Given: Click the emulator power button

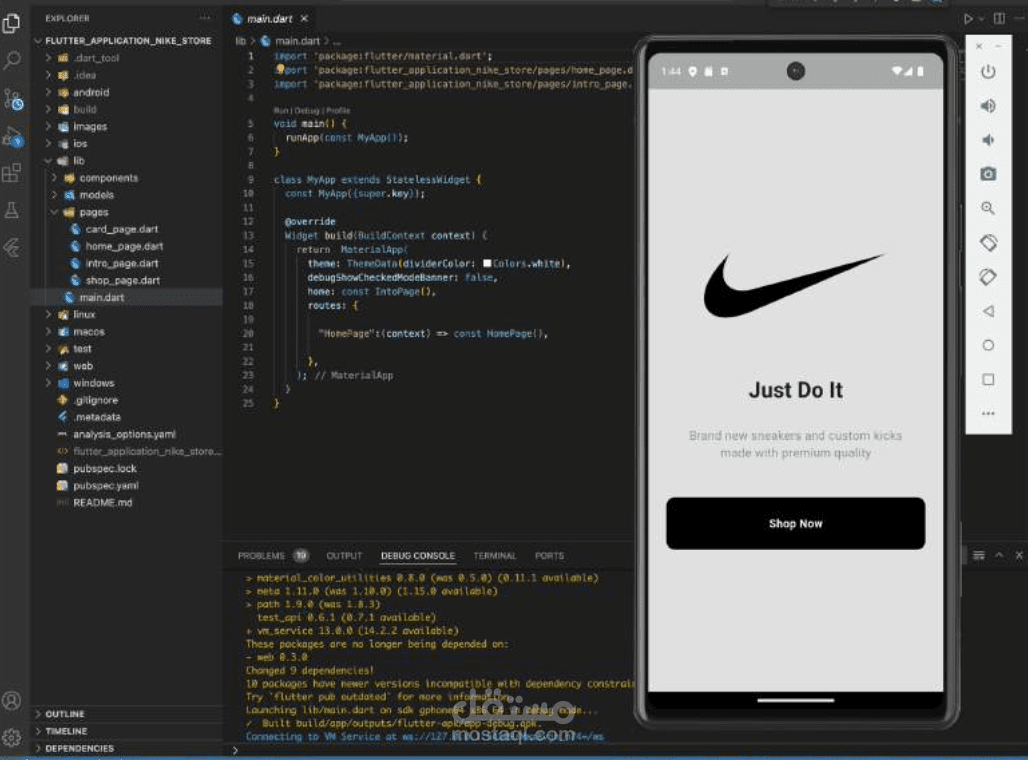Looking at the screenshot, I should coord(988,71).
